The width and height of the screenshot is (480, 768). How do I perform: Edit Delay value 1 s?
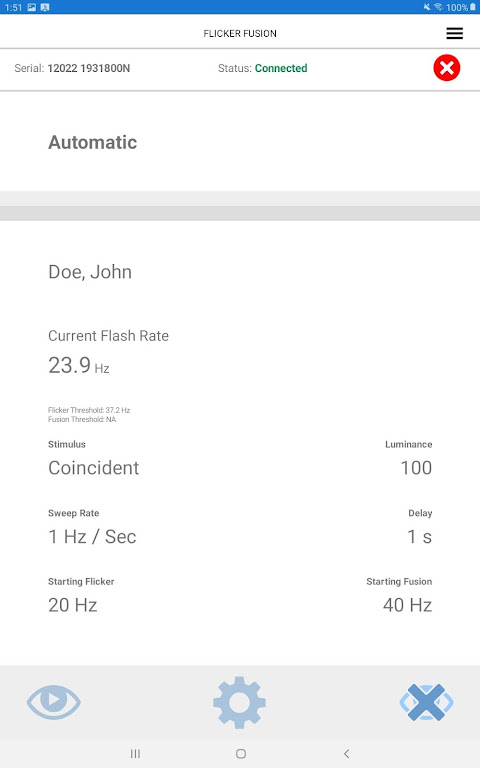(x=419, y=536)
